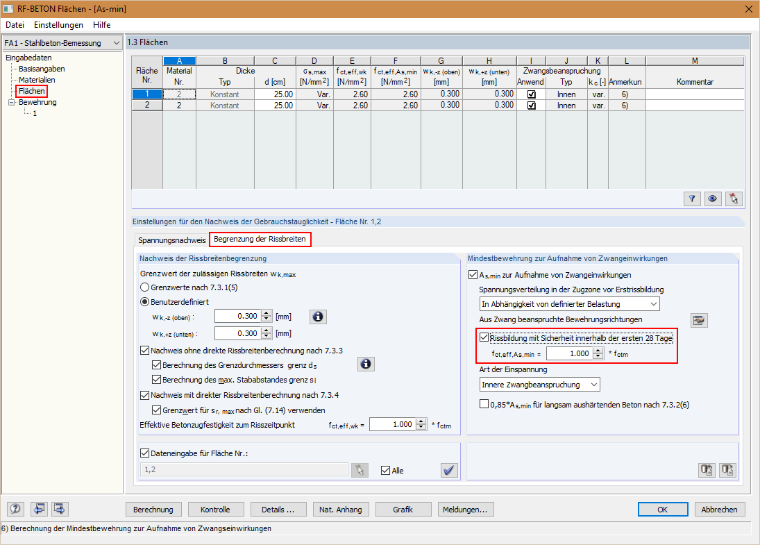Viewport: 760px width, 545px height.
Task: Toggle Anwend checkbox in table row 1
Action: [x=531, y=94]
